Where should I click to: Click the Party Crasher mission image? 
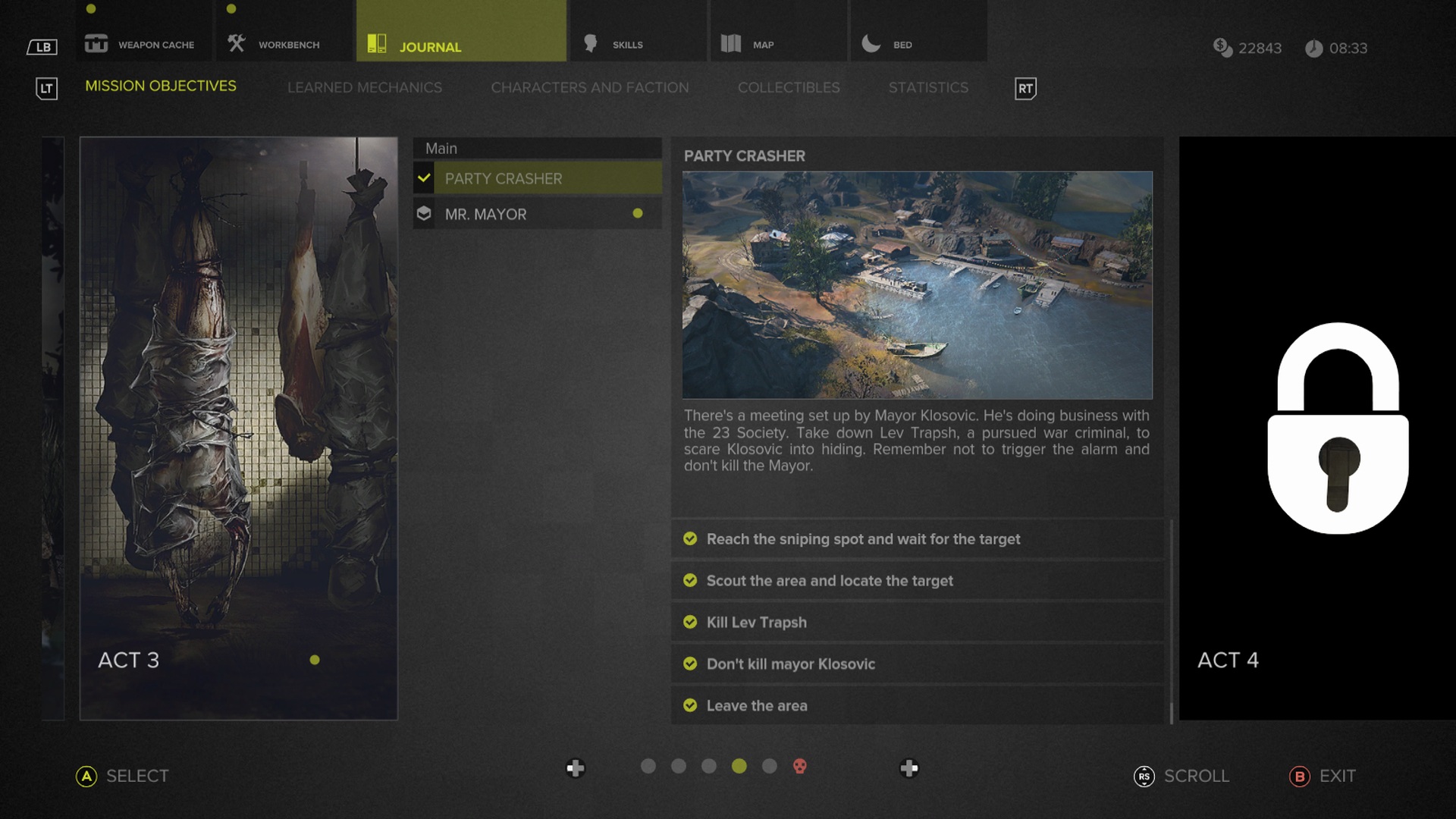pyautogui.click(x=918, y=285)
